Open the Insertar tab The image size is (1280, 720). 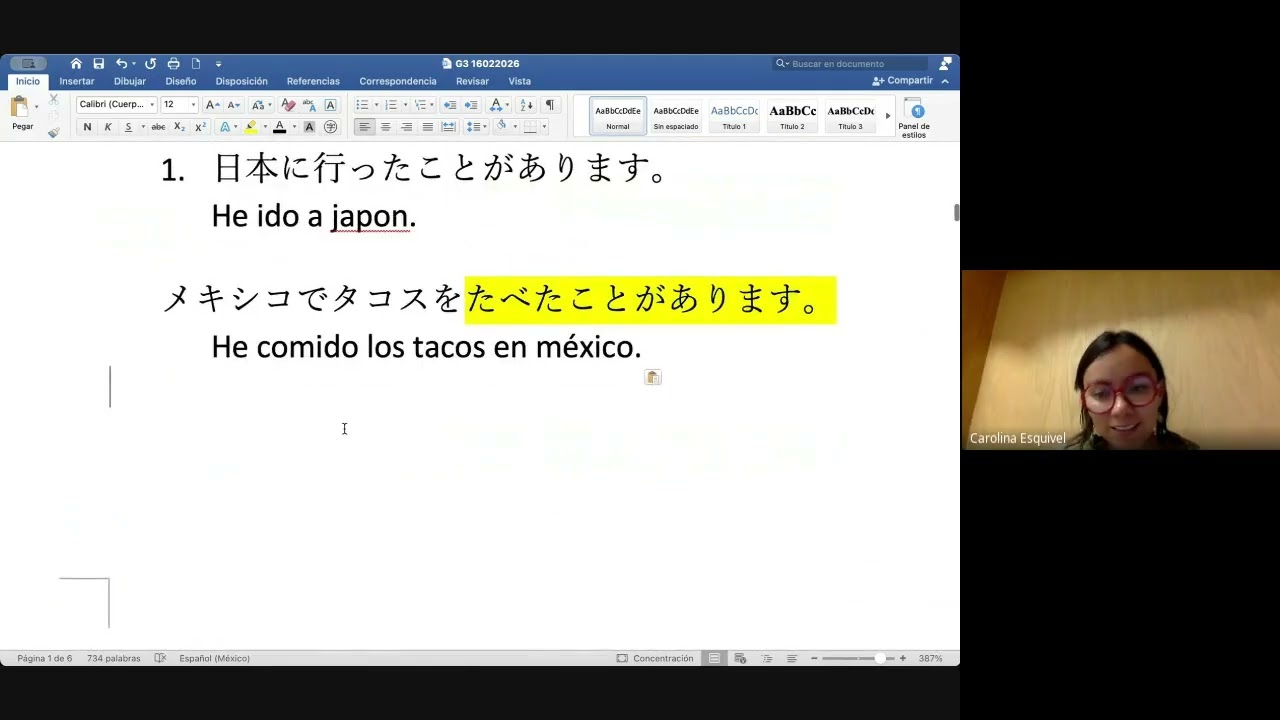coord(77,81)
